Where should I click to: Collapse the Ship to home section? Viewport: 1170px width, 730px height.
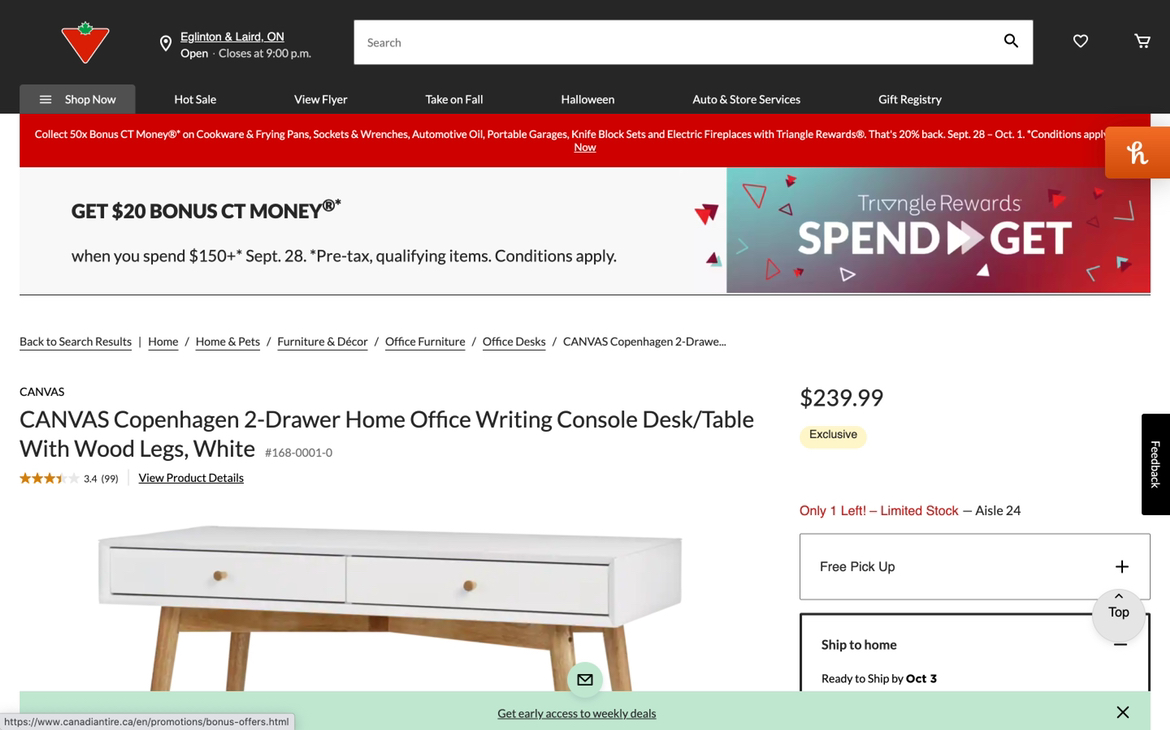click(x=1121, y=645)
